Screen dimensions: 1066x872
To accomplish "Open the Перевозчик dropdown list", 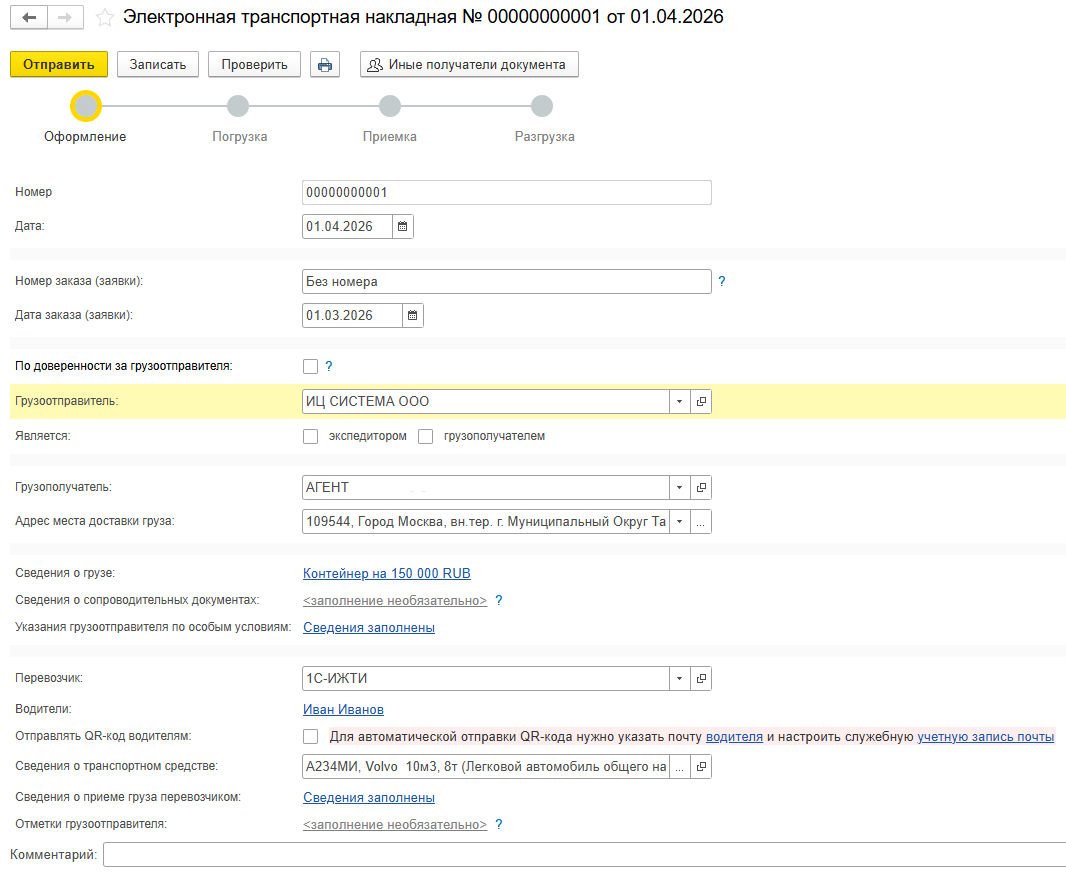I will click(x=679, y=680).
